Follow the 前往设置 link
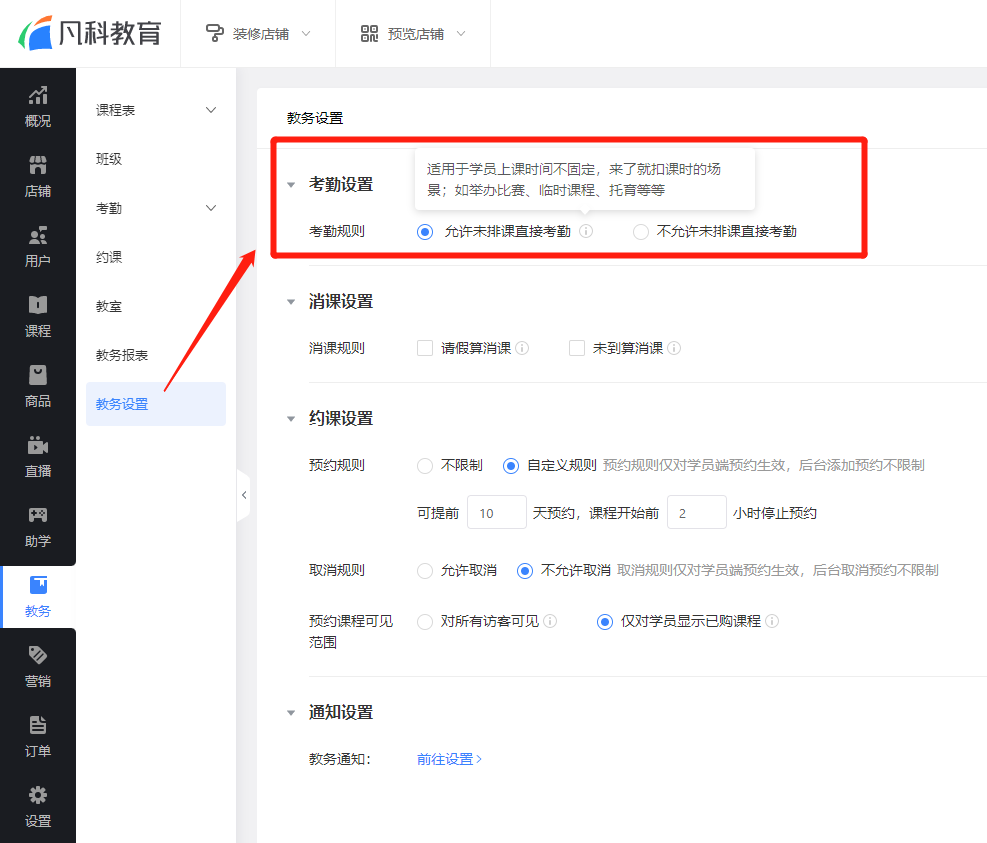This screenshot has height=843, width=987. (x=449, y=759)
